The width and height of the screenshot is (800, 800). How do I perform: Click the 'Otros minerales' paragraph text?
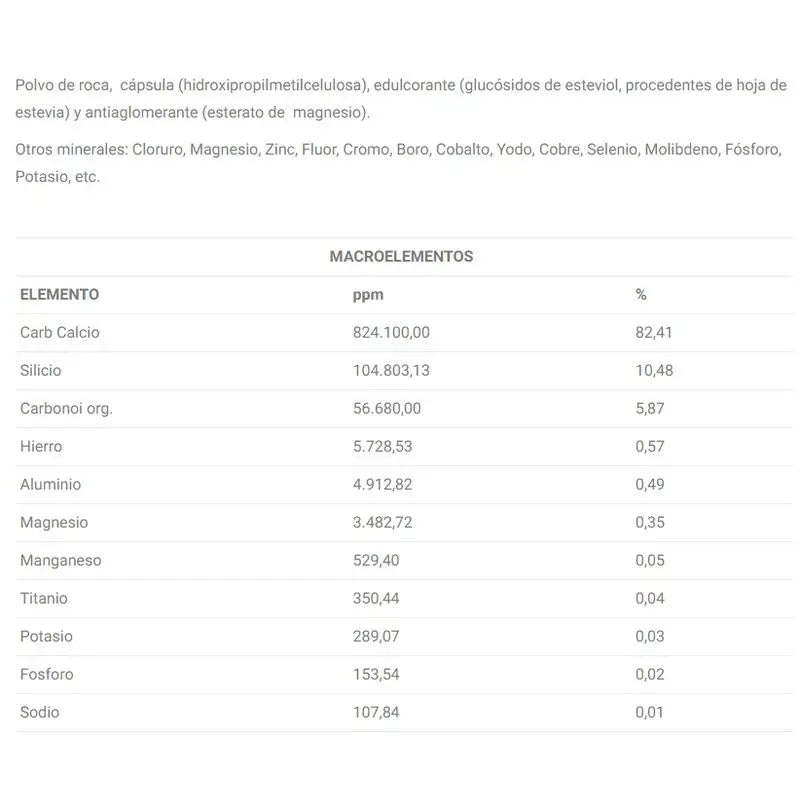pyautogui.click(x=400, y=163)
